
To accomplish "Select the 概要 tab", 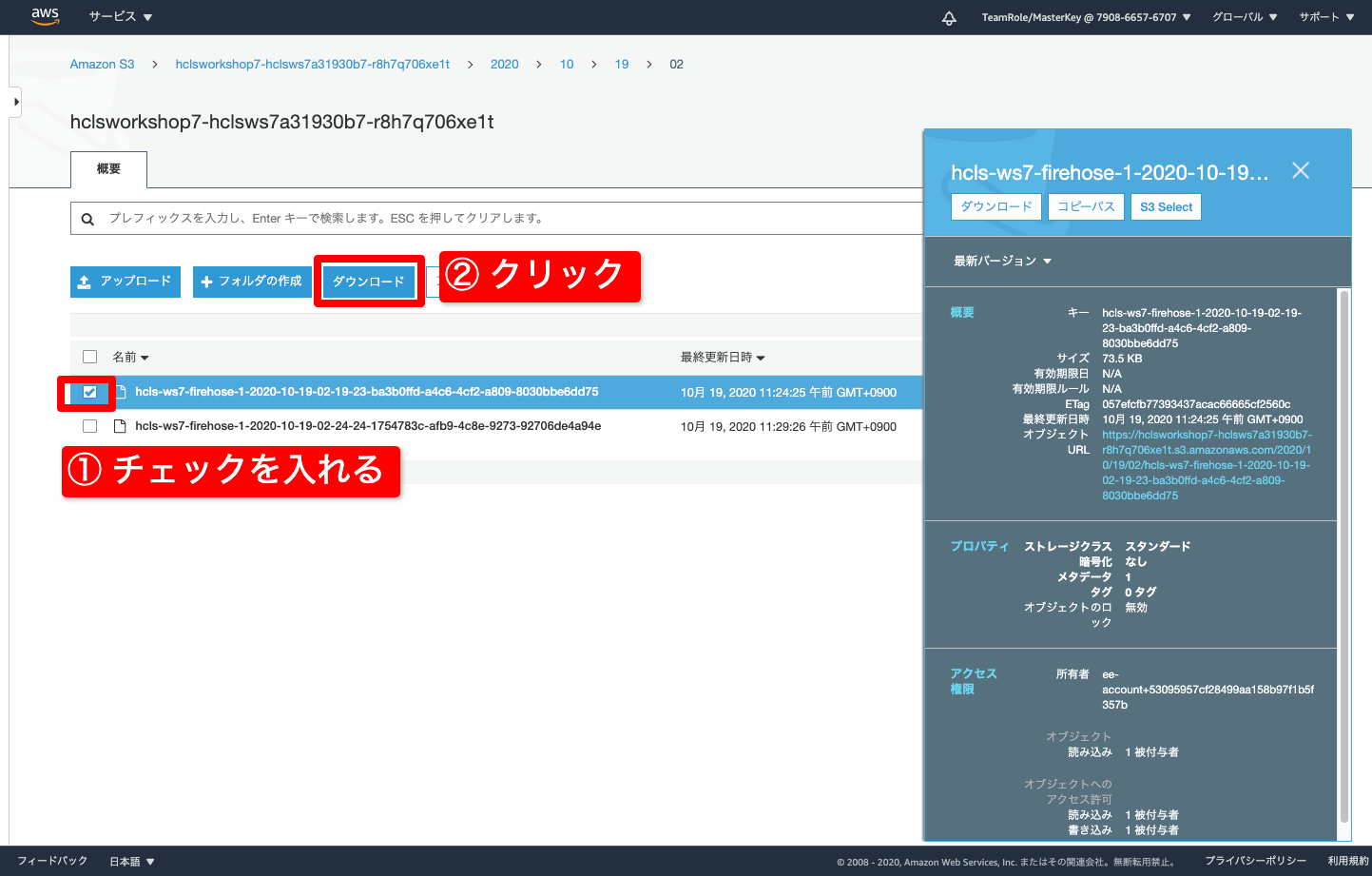I will (108, 169).
